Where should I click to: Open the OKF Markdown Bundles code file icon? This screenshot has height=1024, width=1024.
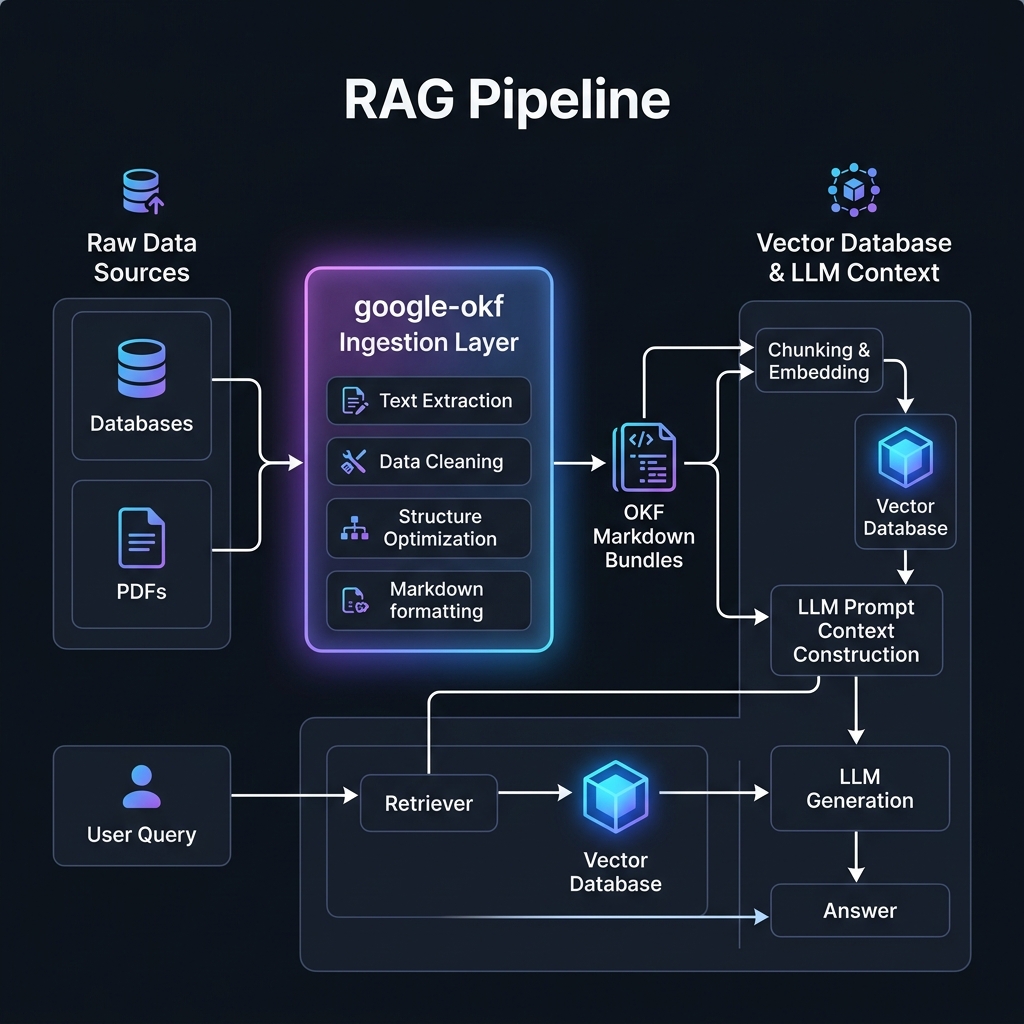pyautogui.click(x=644, y=457)
